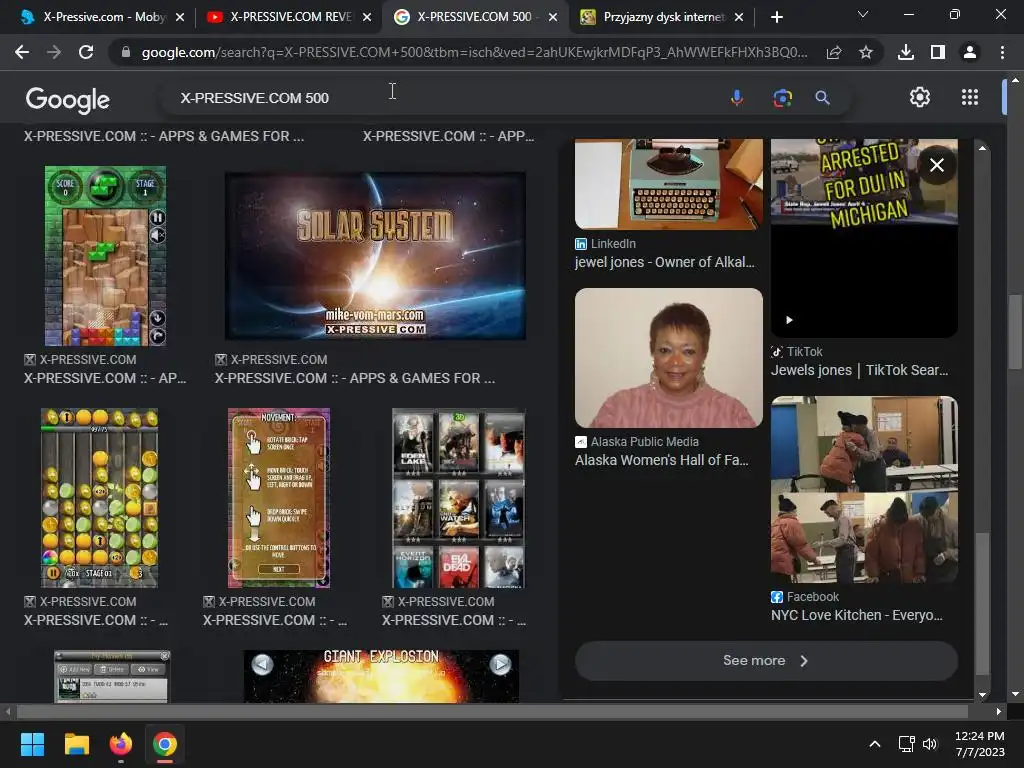This screenshot has width=1024, height=768.
Task: Click the X-PRESSIVE.COM 500 search box
Action: [x=444, y=98]
